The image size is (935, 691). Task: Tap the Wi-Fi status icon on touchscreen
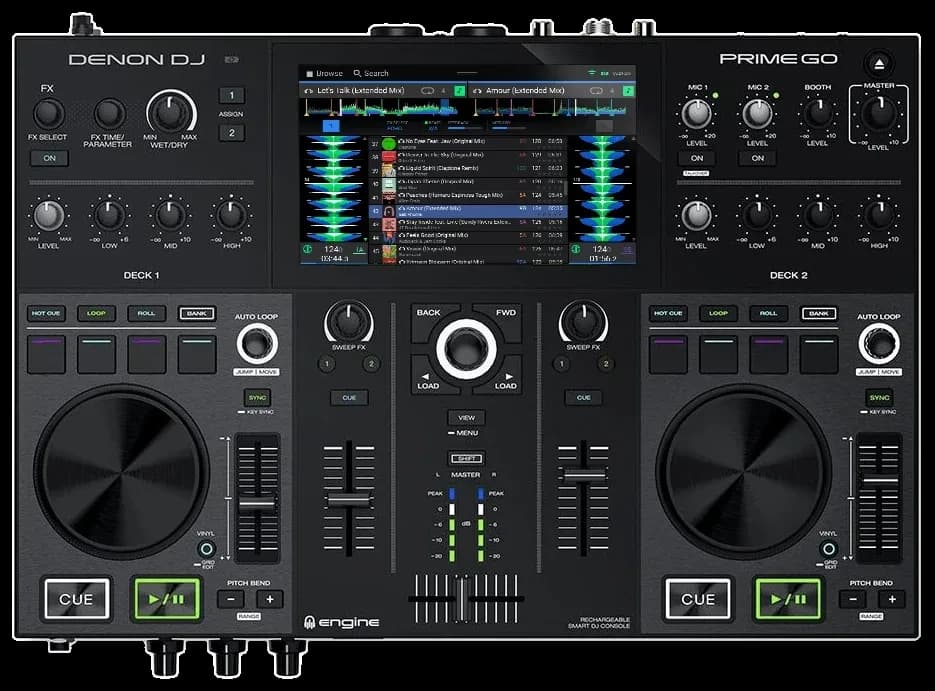point(592,73)
